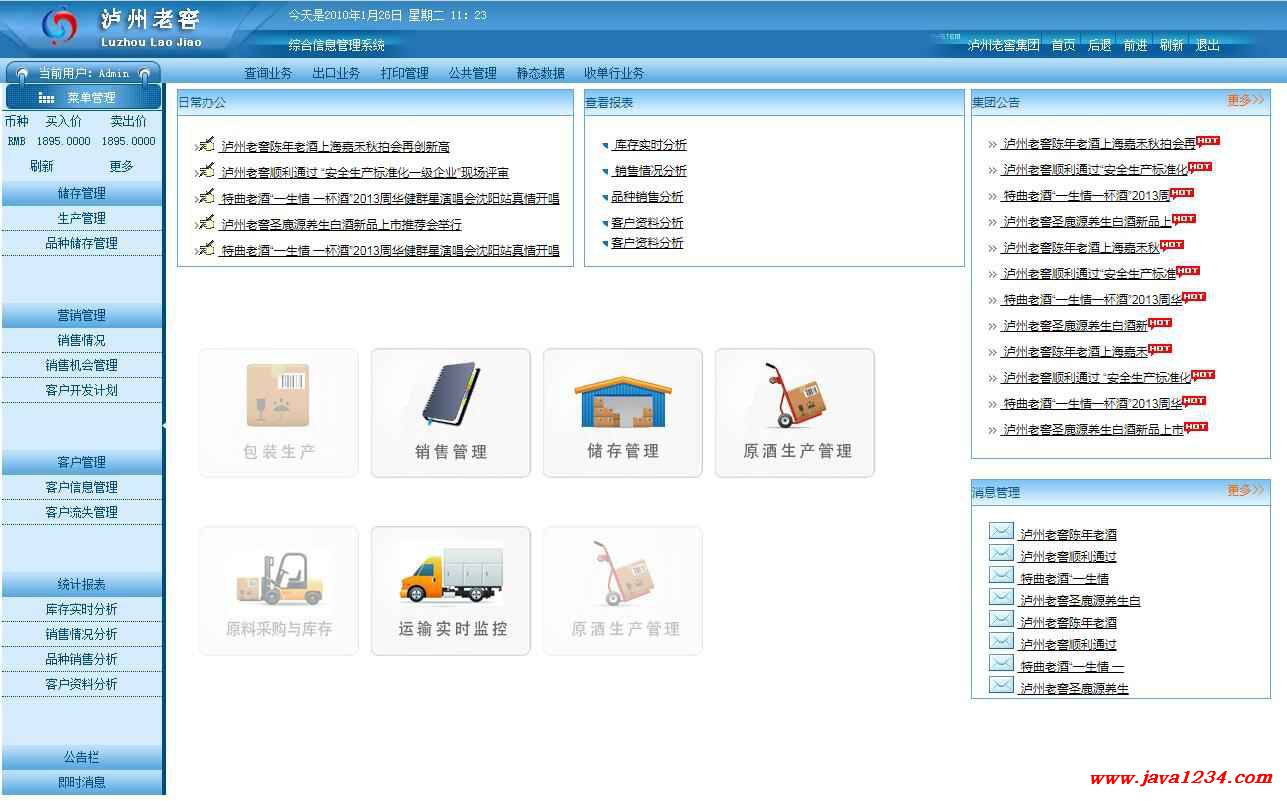Click 退出 to log out
Screen dimensions: 1287x801
pyautogui.click(x=1207, y=45)
